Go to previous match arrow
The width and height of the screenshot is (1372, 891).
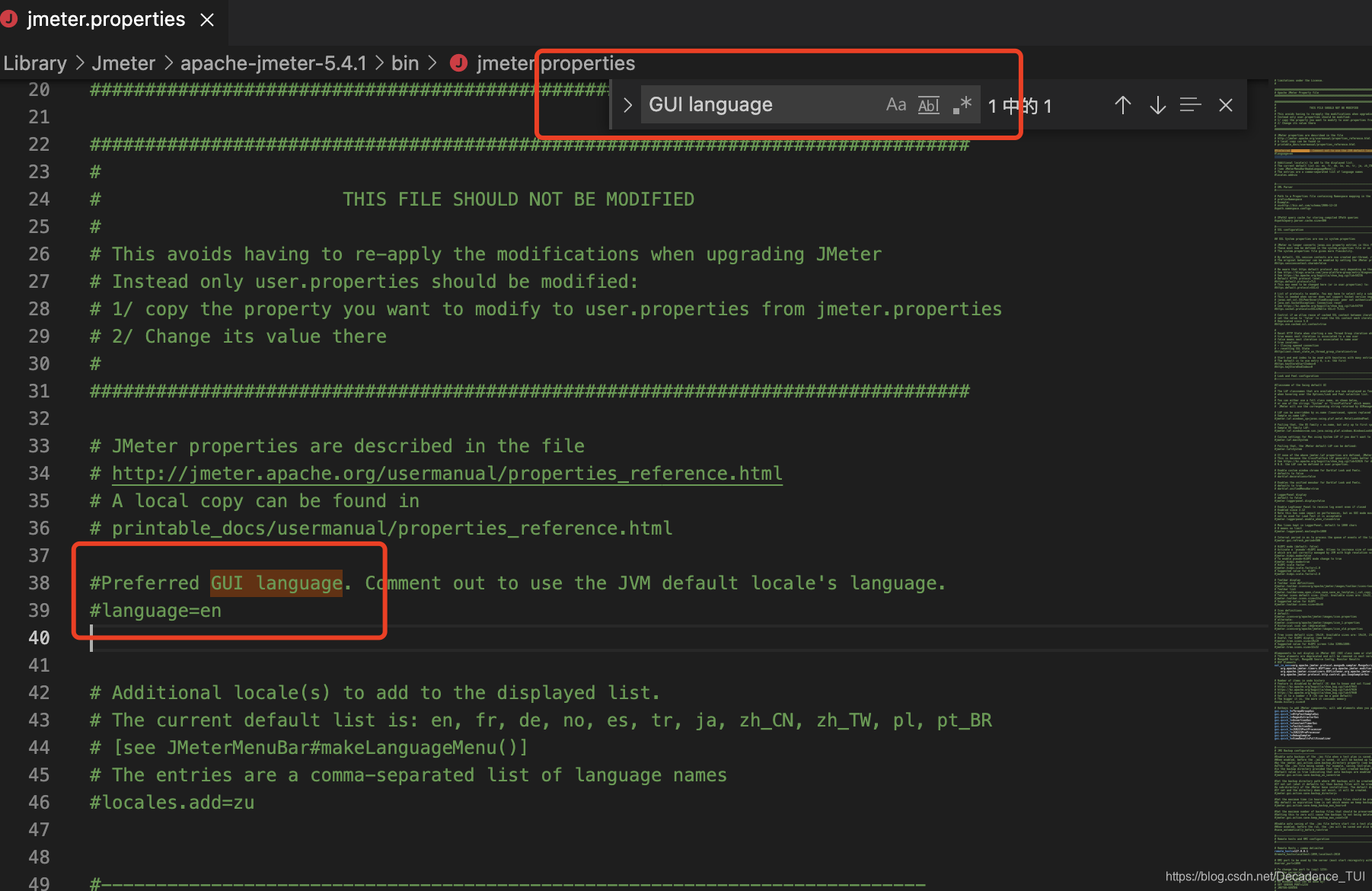point(1123,105)
